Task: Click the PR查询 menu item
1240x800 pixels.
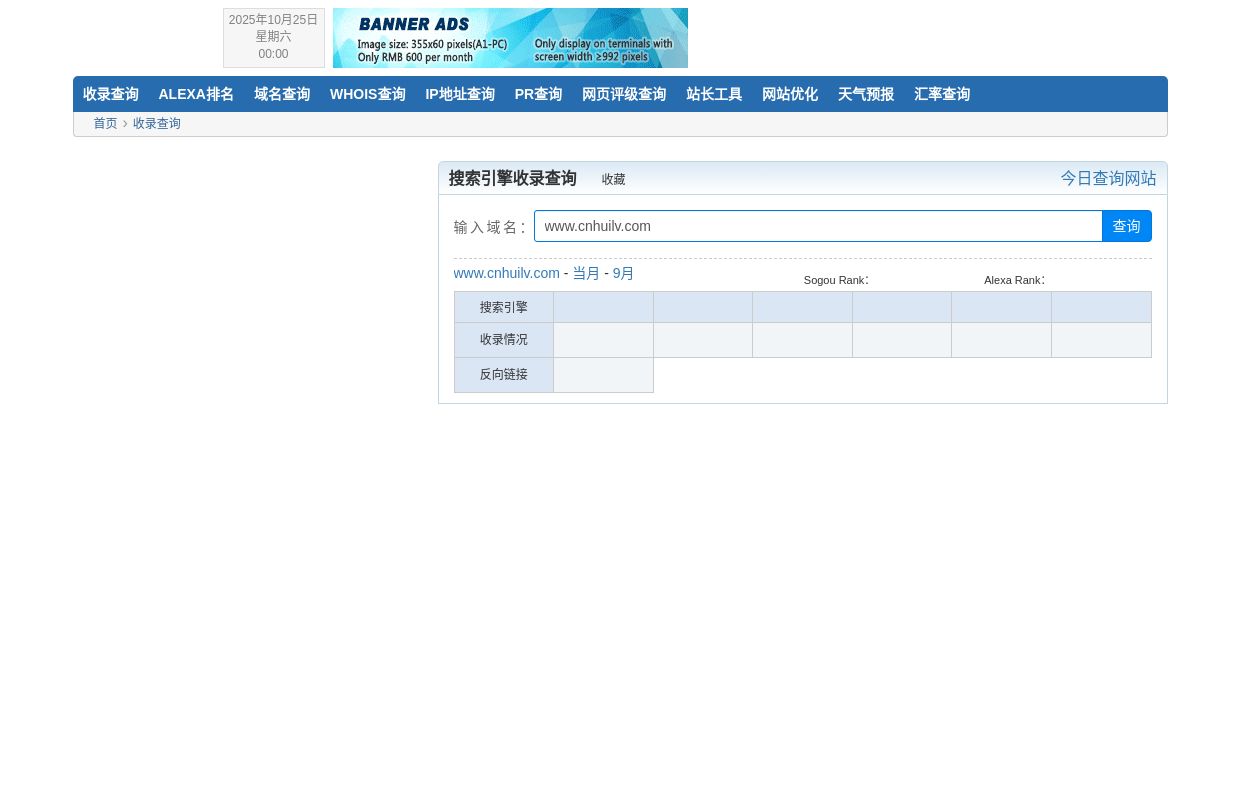Action: pyautogui.click(x=538, y=94)
